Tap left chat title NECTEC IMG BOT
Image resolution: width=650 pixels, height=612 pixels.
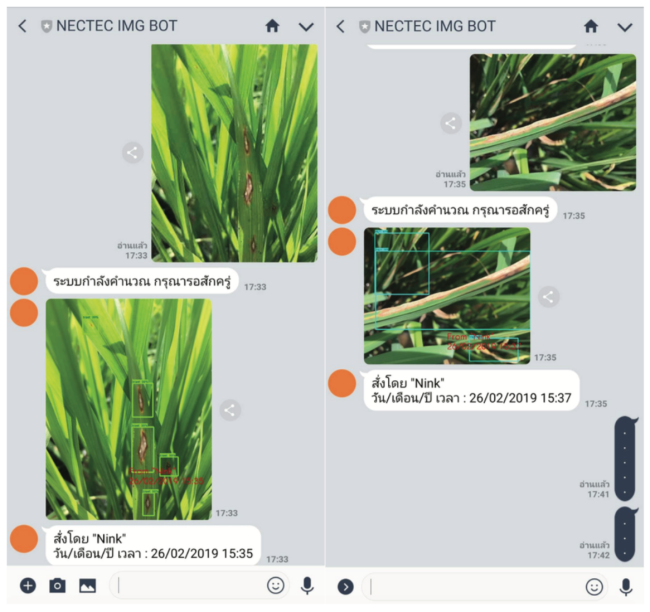(x=116, y=26)
